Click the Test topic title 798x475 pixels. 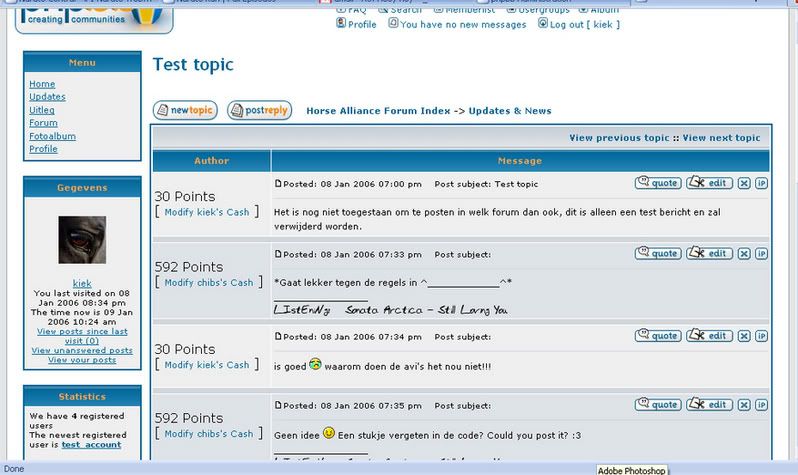pyautogui.click(x=193, y=65)
